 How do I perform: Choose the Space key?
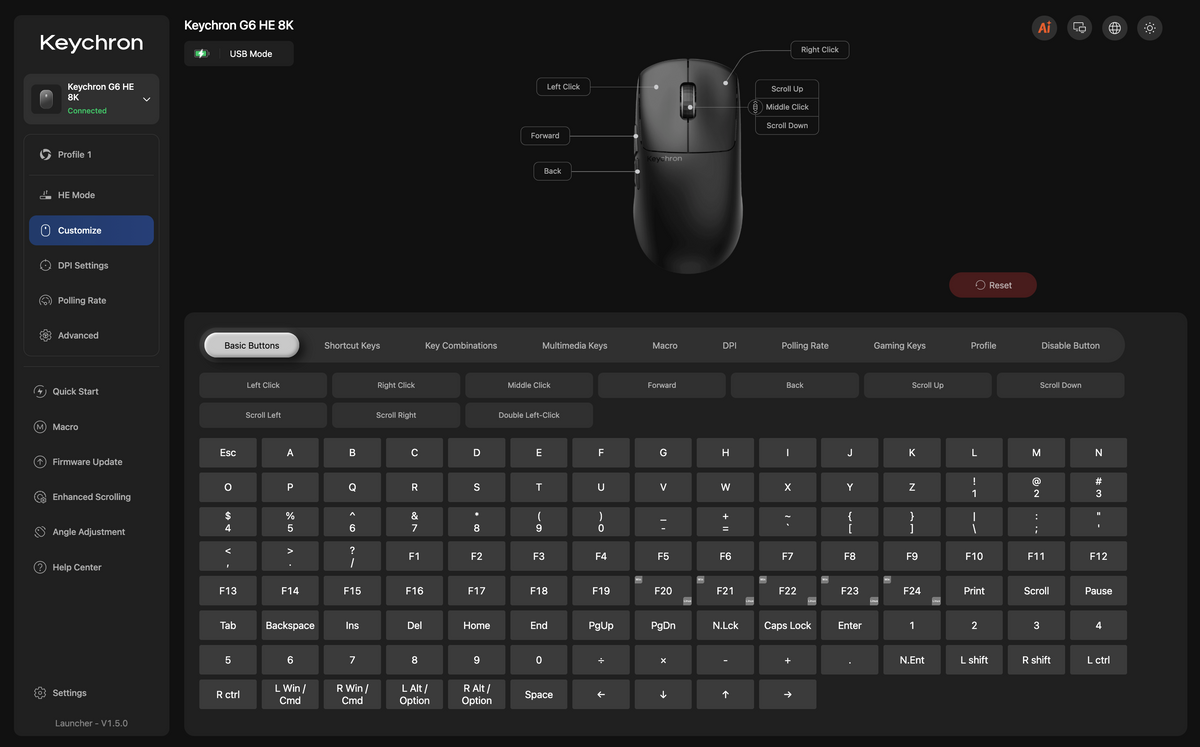coord(539,695)
